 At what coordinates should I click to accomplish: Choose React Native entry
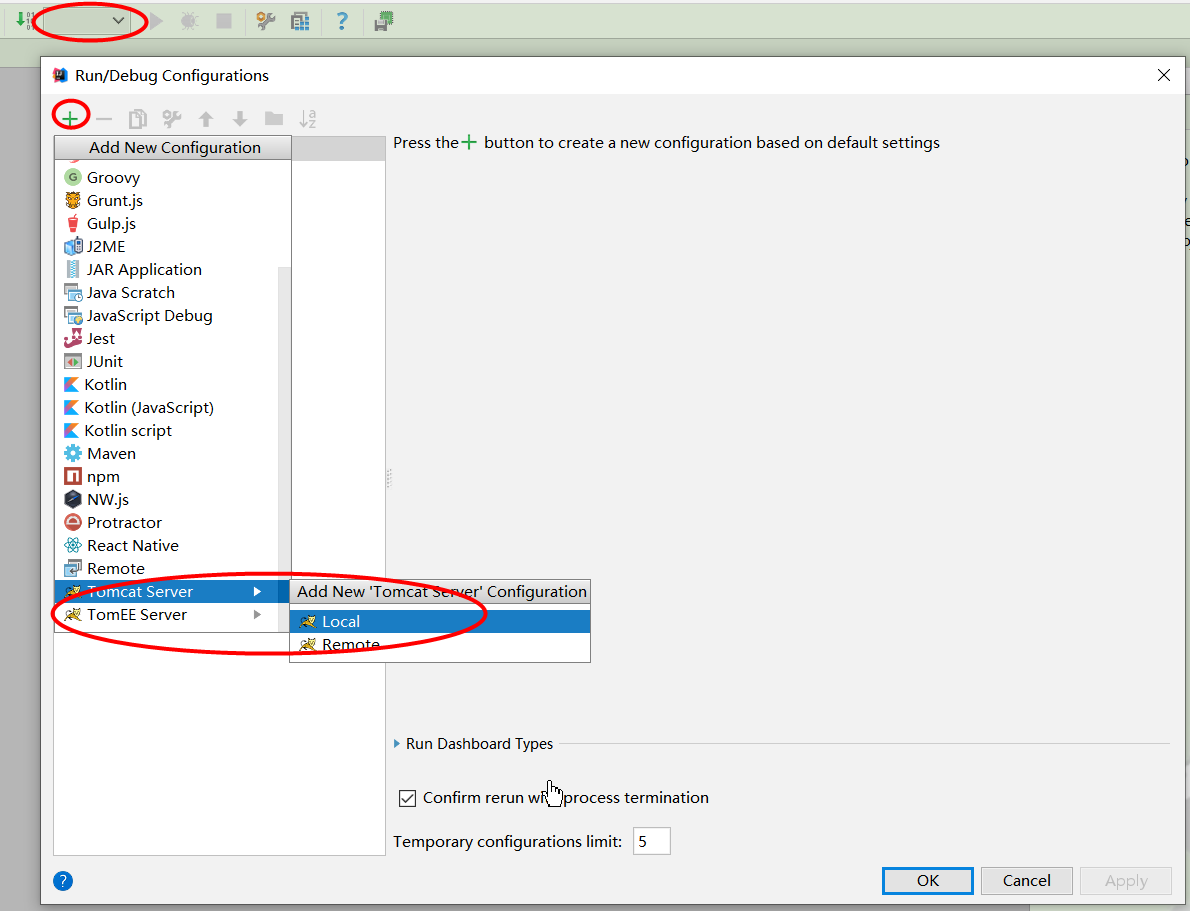167,546
